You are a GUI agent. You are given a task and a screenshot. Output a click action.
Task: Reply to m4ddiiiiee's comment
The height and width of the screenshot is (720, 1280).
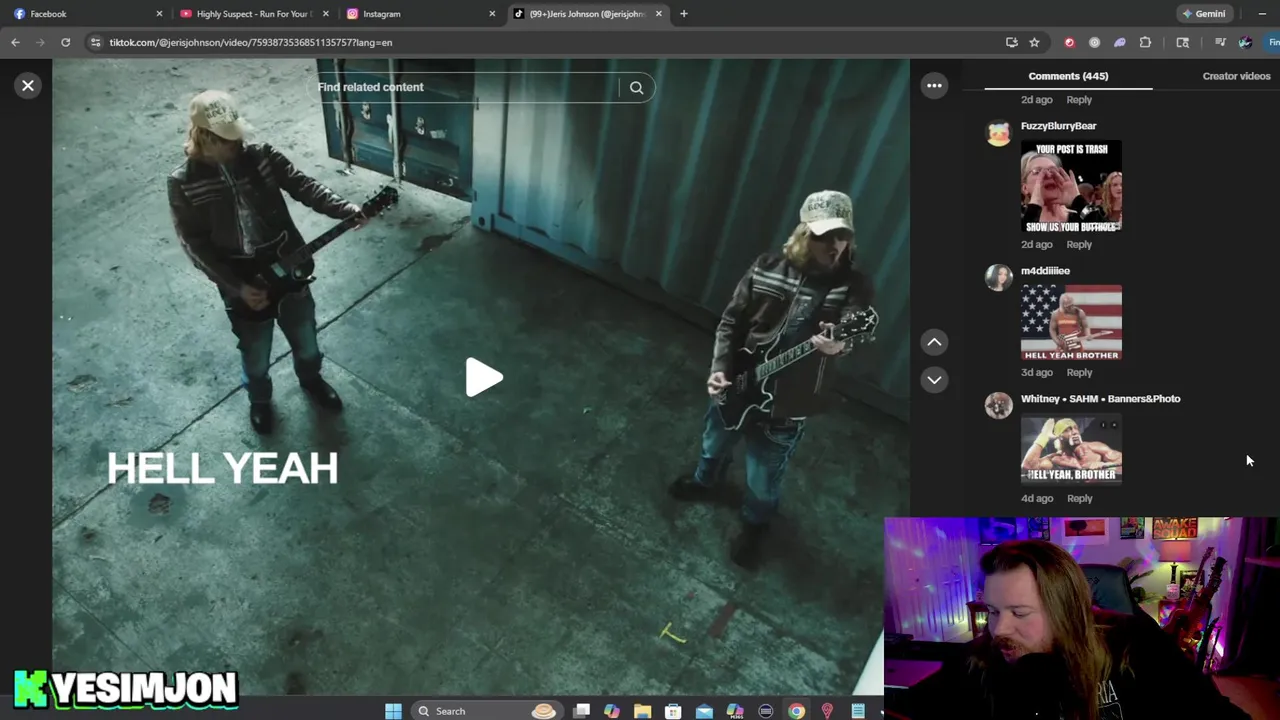pyautogui.click(x=1079, y=373)
